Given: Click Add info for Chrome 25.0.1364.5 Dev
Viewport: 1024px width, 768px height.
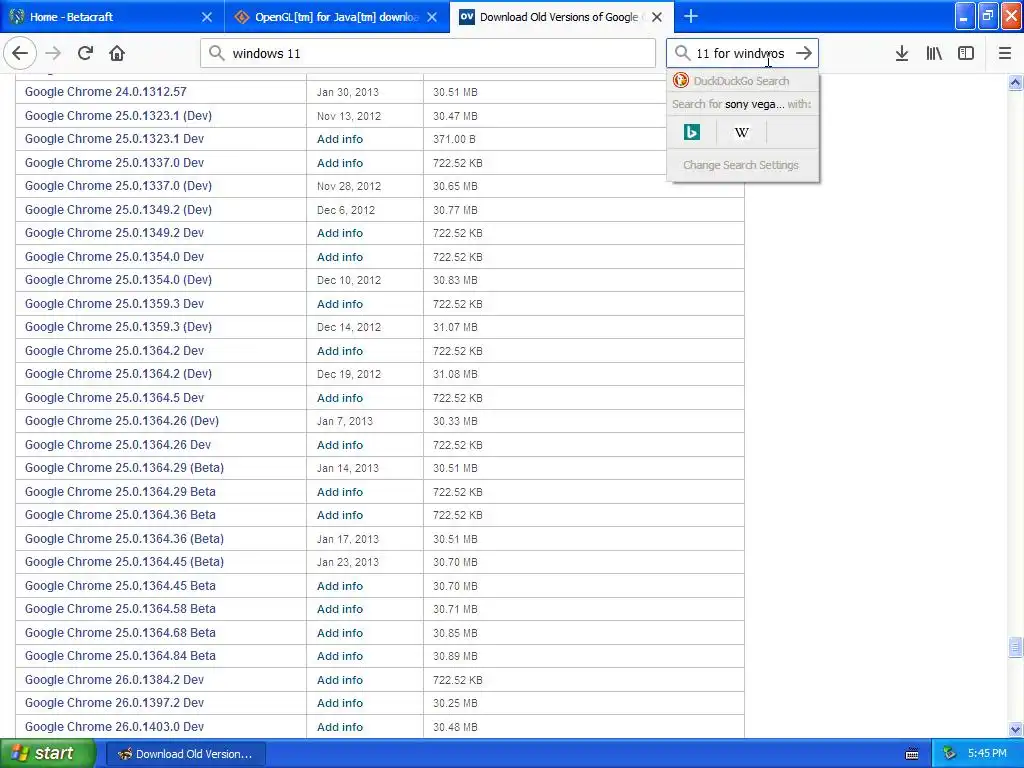Looking at the screenshot, I should tap(340, 398).
